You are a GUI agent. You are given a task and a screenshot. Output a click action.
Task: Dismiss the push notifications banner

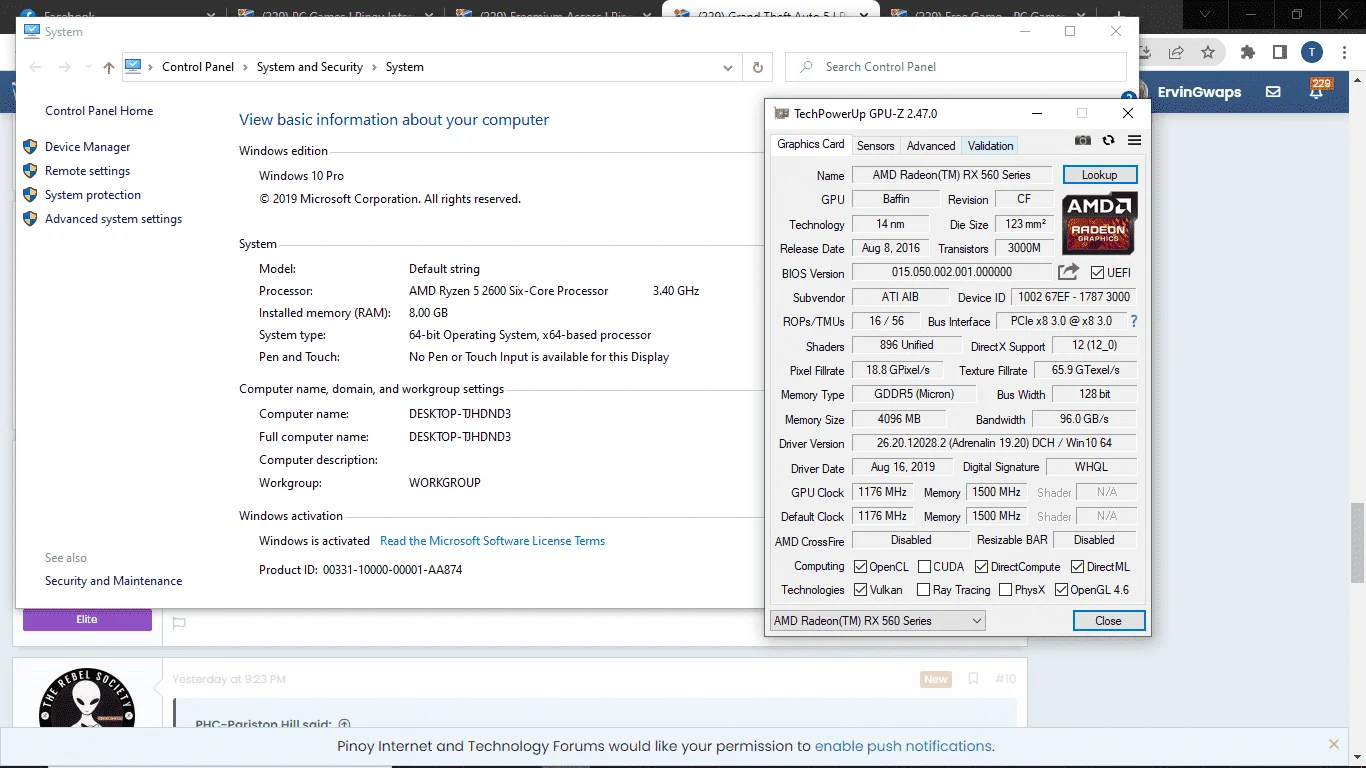pyautogui.click(x=1334, y=745)
